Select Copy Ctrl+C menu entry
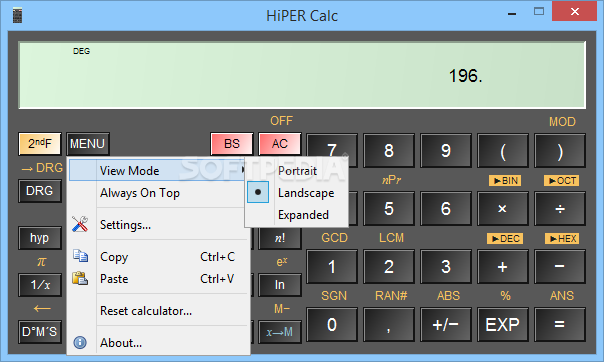The width and height of the screenshot is (604, 362). pyautogui.click(x=158, y=256)
